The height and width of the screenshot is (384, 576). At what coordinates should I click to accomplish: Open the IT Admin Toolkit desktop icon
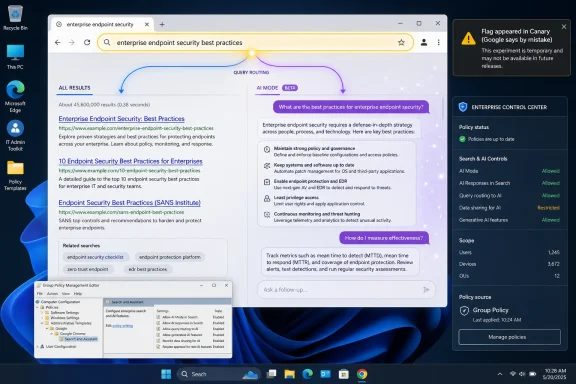tap(15, 135)
